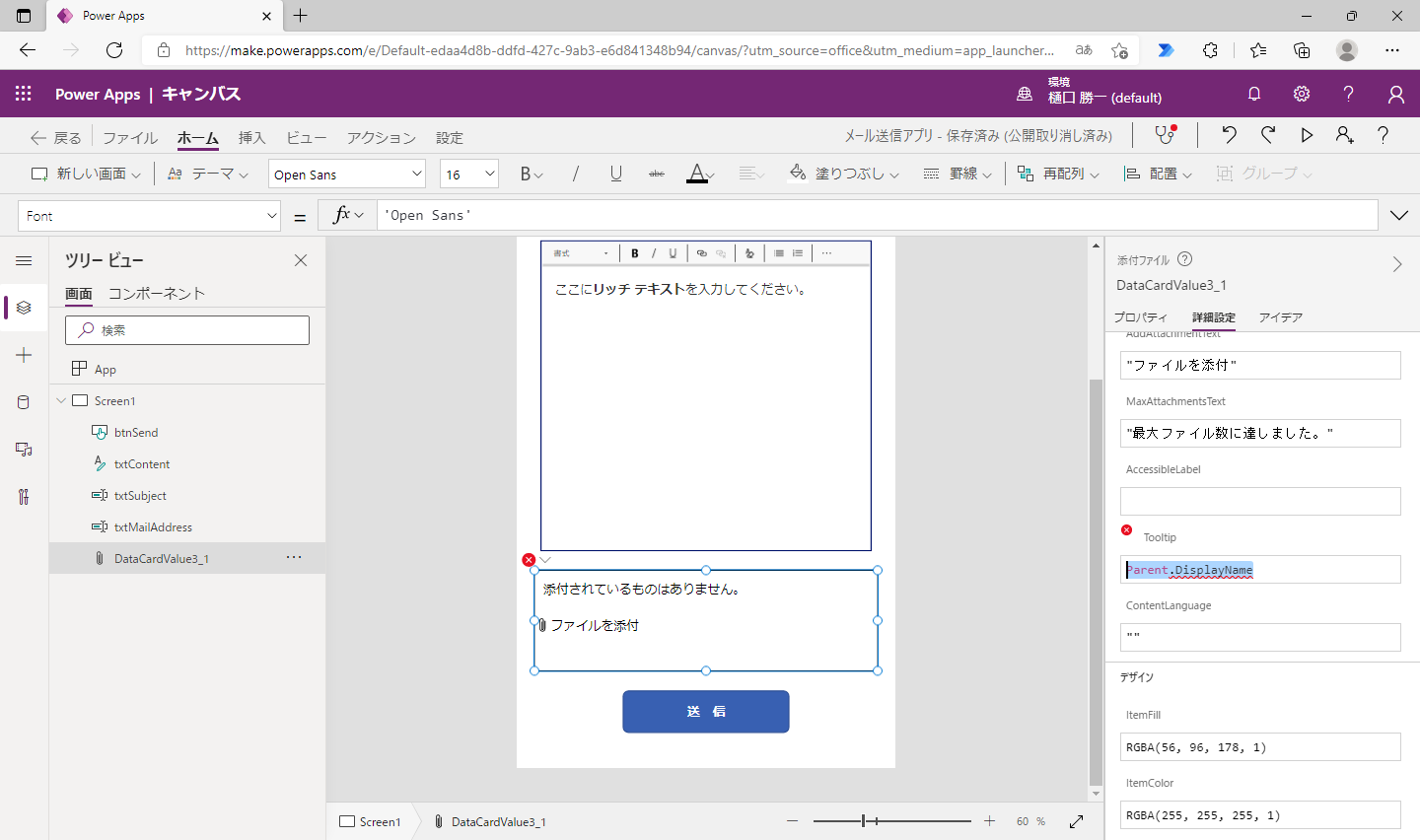Screen dimensions: 1420x840
Task: Select Tree view layers icon in left rail
Action: click(x=24, y=308)
